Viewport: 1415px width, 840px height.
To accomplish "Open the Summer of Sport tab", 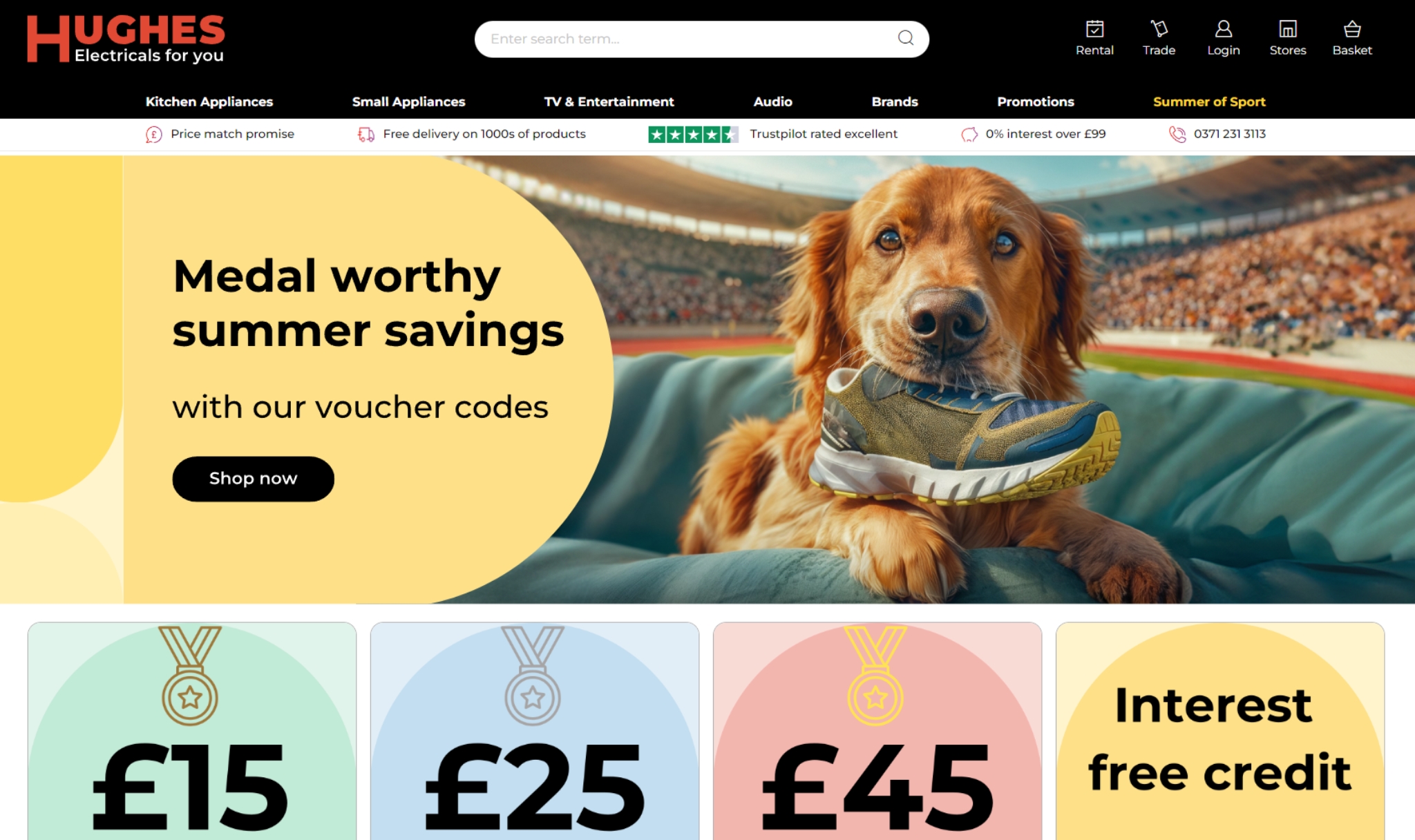I will coord(1209,101).
